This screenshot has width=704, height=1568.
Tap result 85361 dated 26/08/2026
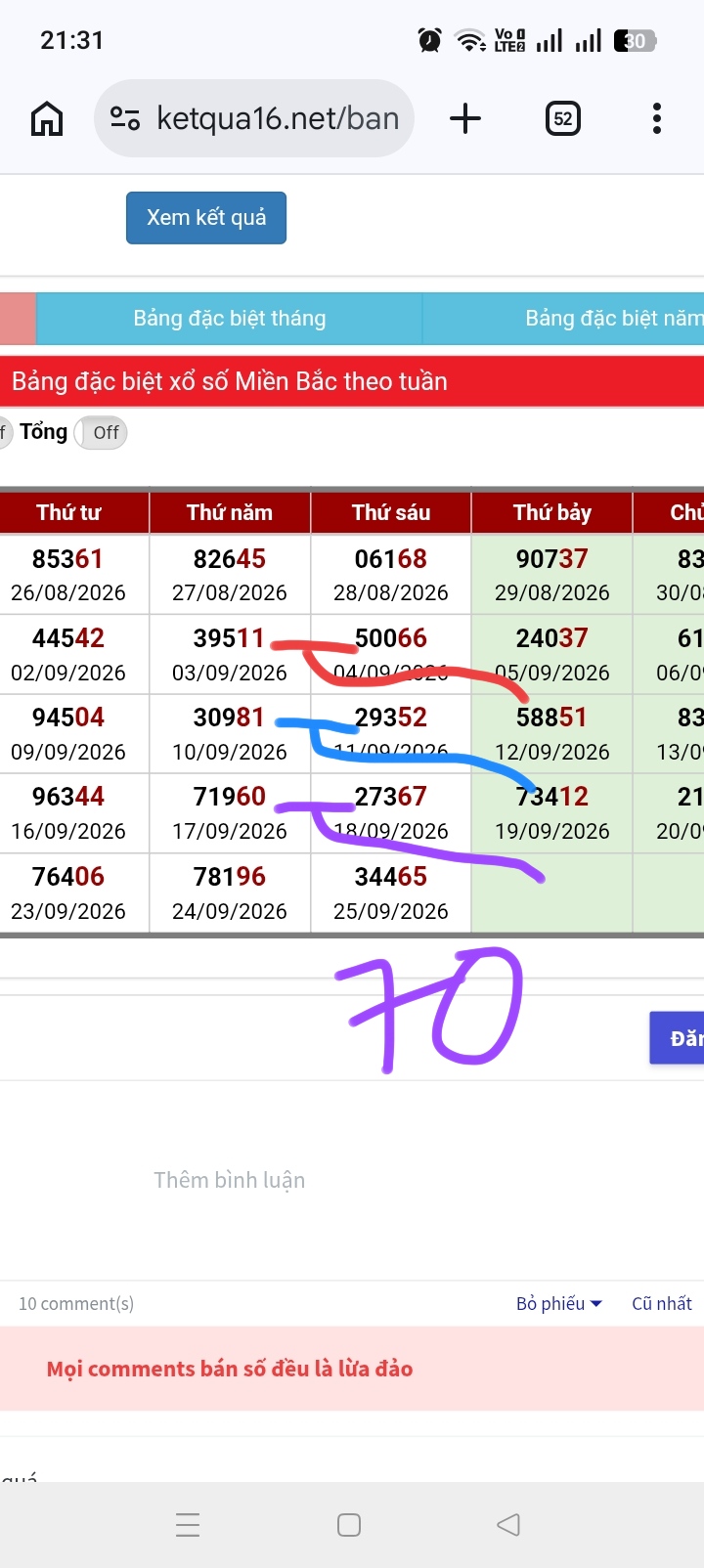(x=68, y=575)
